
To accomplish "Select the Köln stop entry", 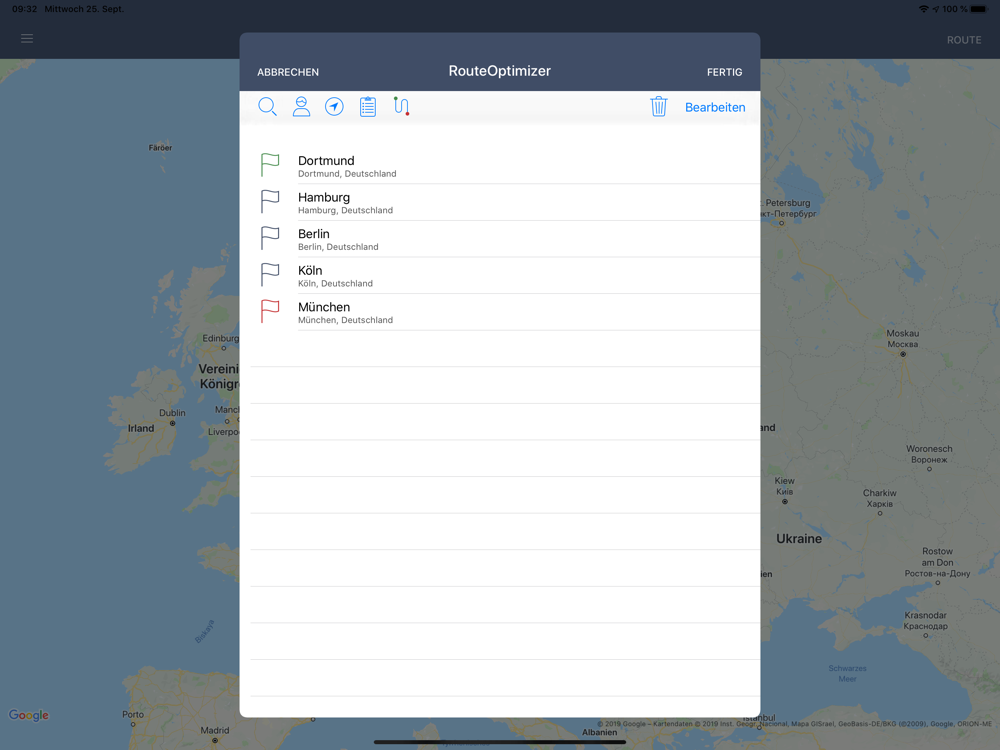I will pos(500,276).
